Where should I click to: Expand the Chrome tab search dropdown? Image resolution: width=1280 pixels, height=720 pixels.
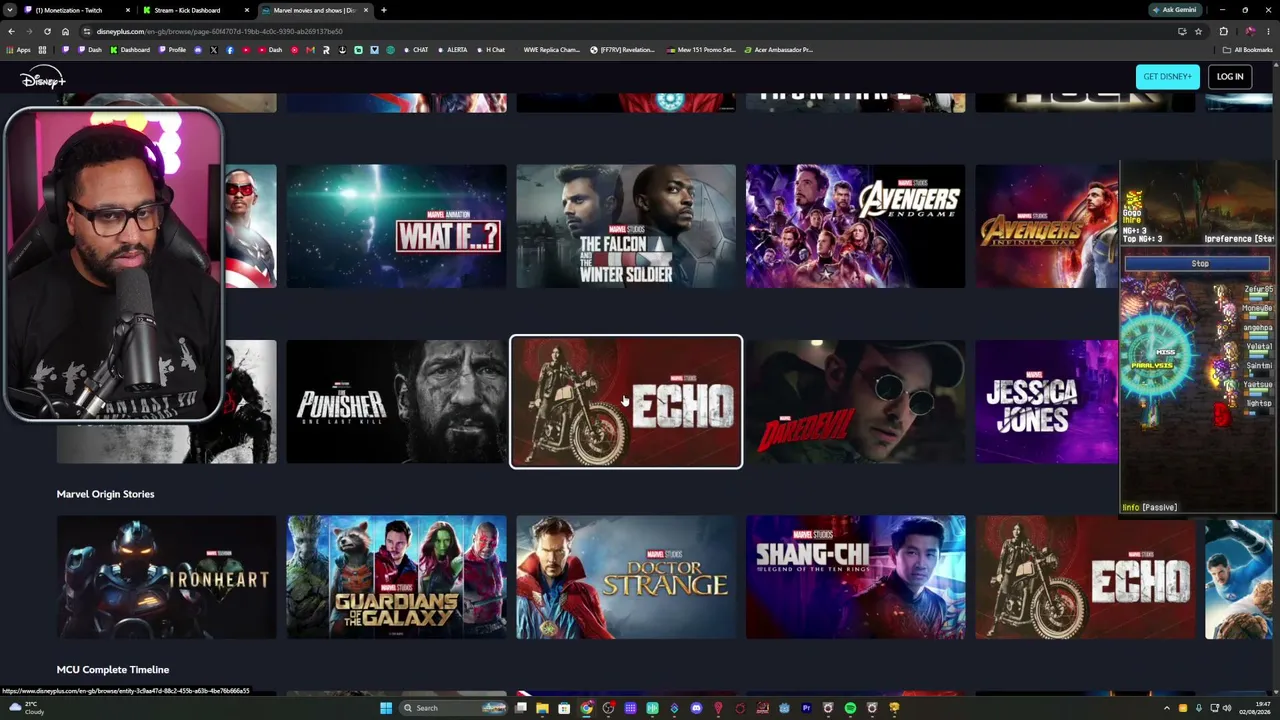[x=10, y=10]
